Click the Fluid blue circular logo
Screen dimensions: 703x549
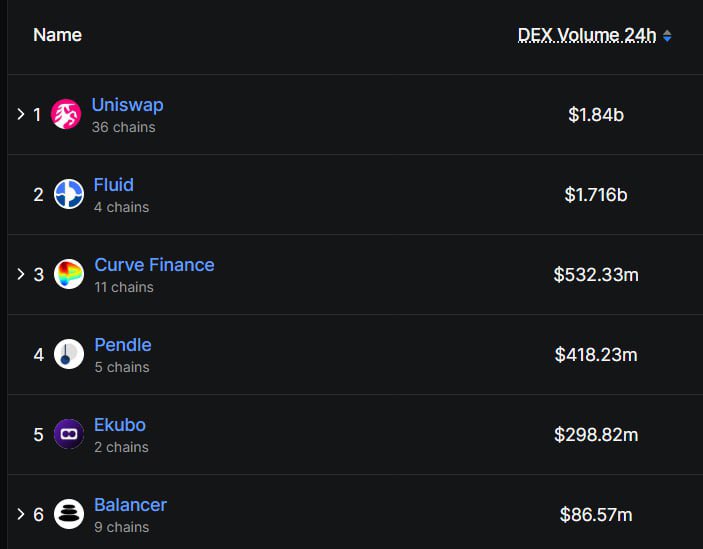69,194
